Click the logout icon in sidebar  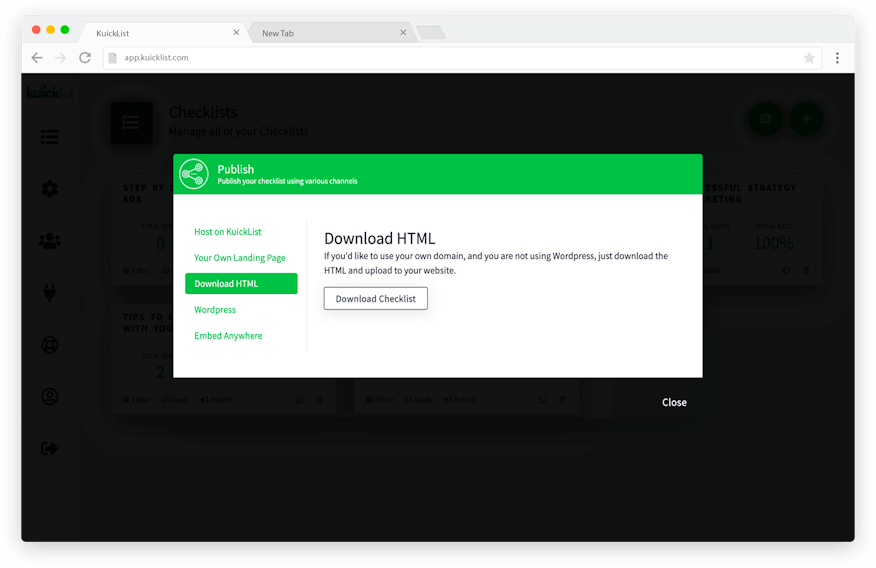49,449
